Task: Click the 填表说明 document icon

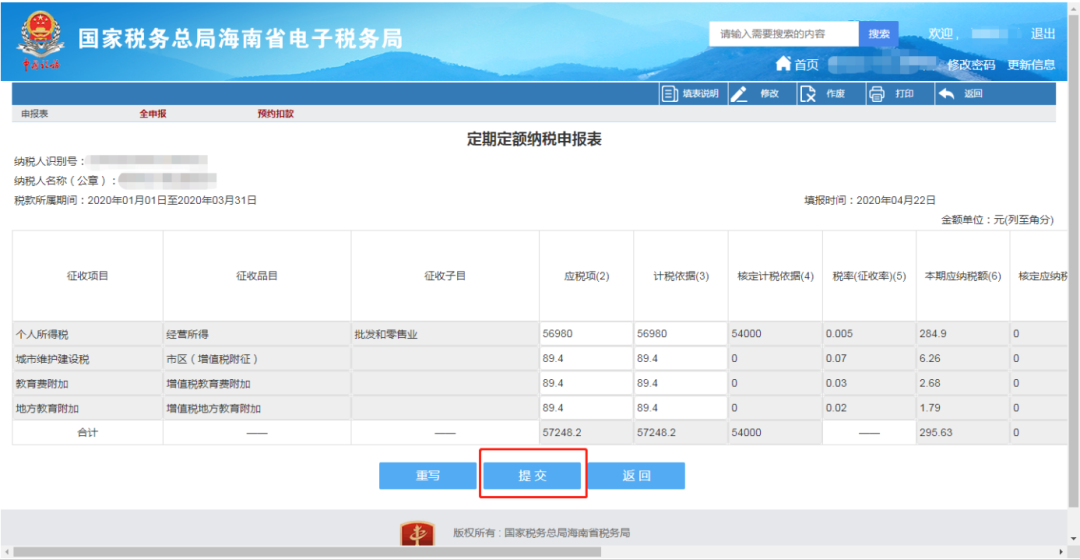Action: [670, 94]
